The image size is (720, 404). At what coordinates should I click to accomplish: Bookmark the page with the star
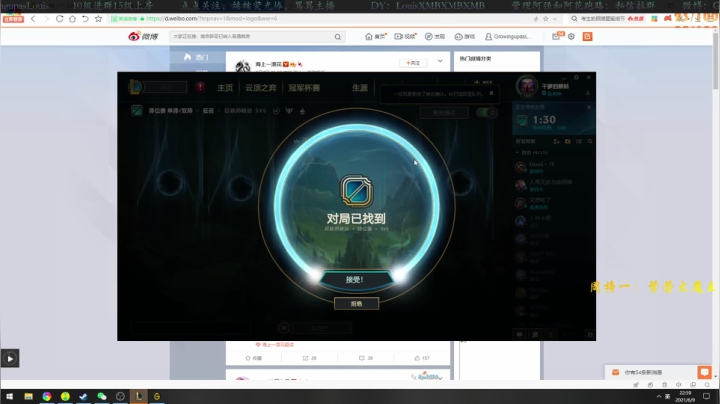pos(98,19)
